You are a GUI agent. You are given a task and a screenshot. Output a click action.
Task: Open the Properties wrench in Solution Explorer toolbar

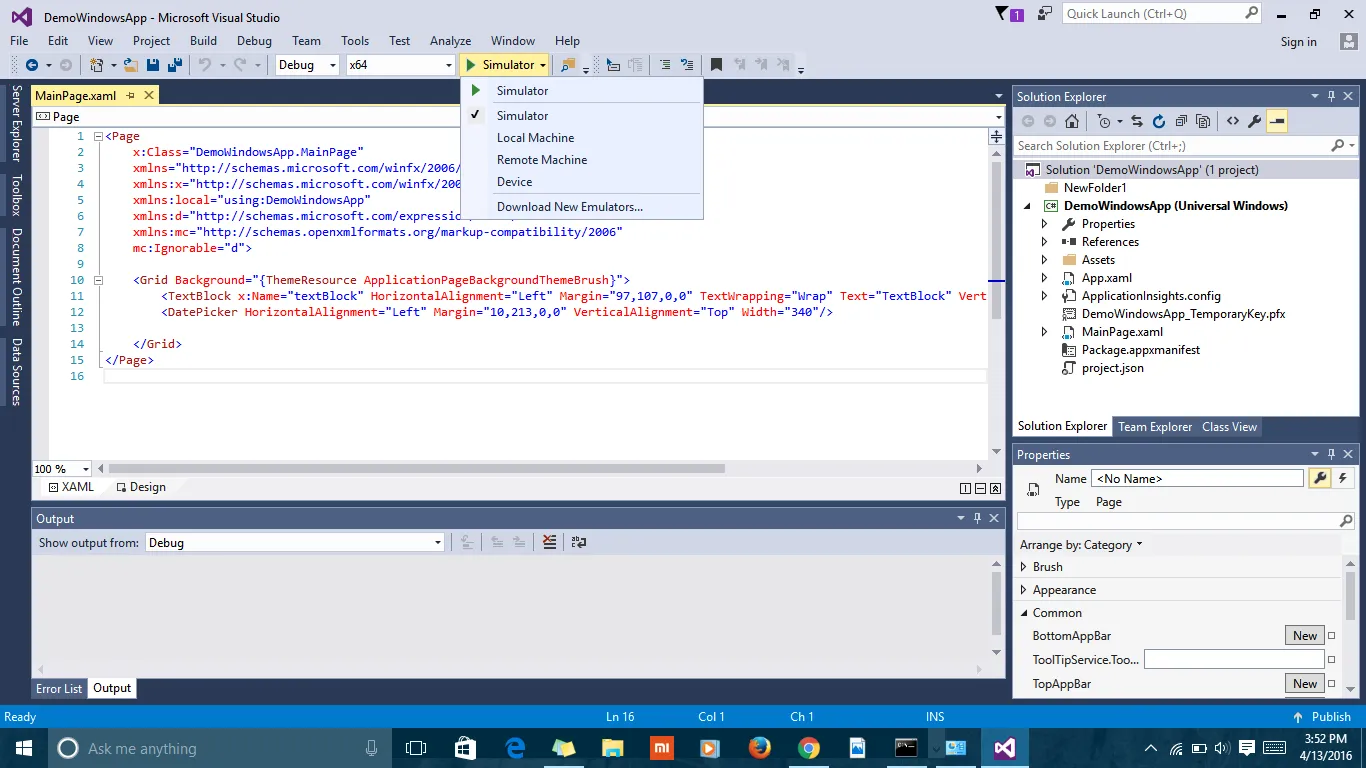point(1254,121)
